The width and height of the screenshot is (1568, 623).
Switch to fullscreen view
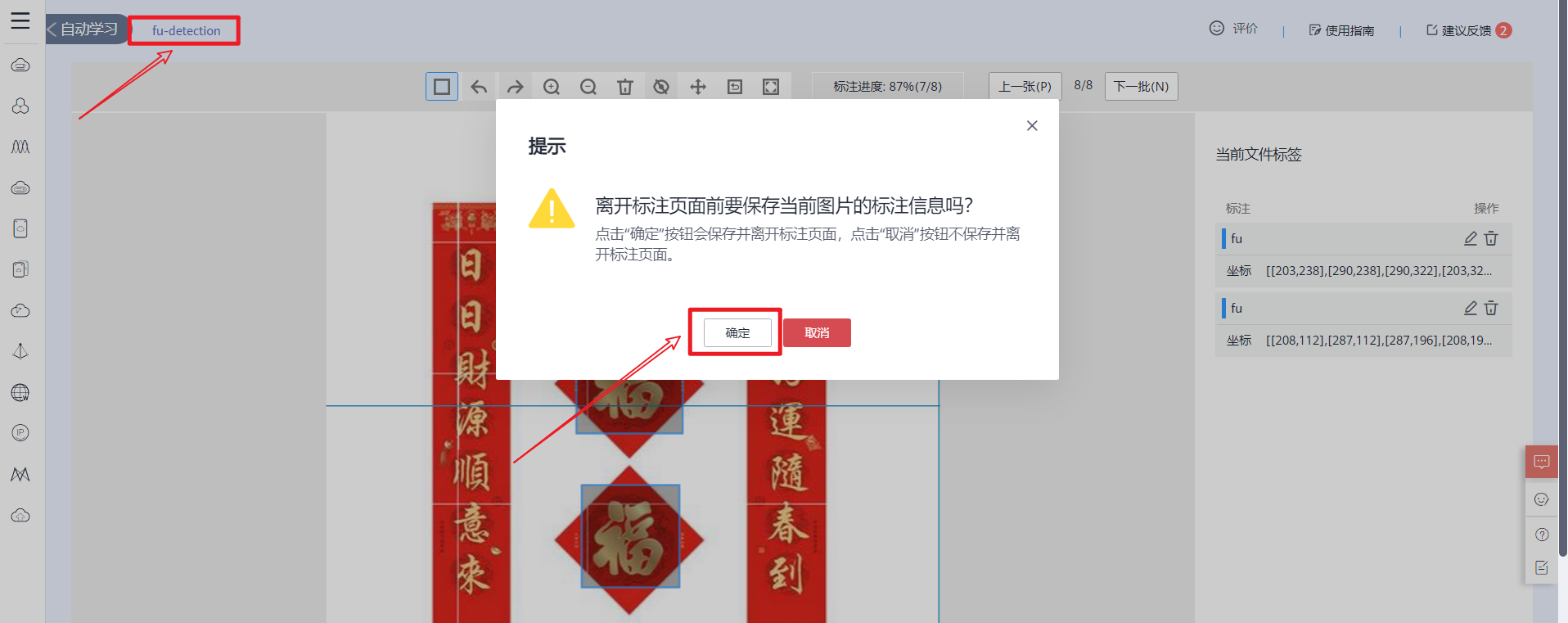pos(771,87)
